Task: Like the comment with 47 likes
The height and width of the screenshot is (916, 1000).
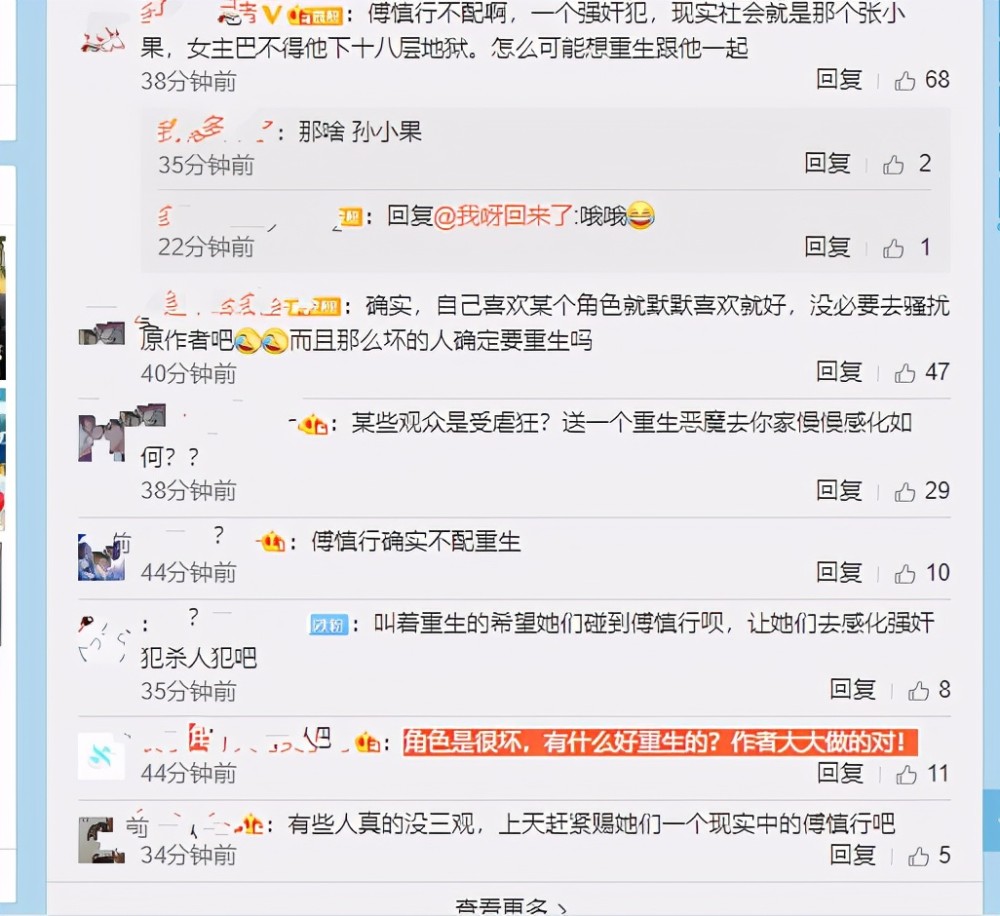Action: pyautogui.click(x=904, y=373)
